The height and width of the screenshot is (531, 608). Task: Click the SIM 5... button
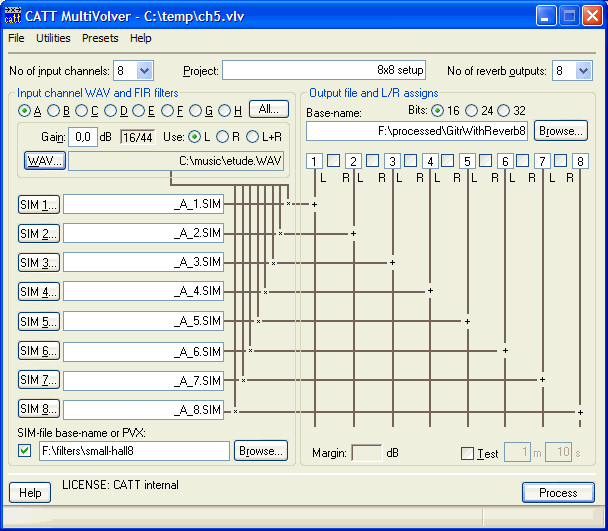click(39, 322)
